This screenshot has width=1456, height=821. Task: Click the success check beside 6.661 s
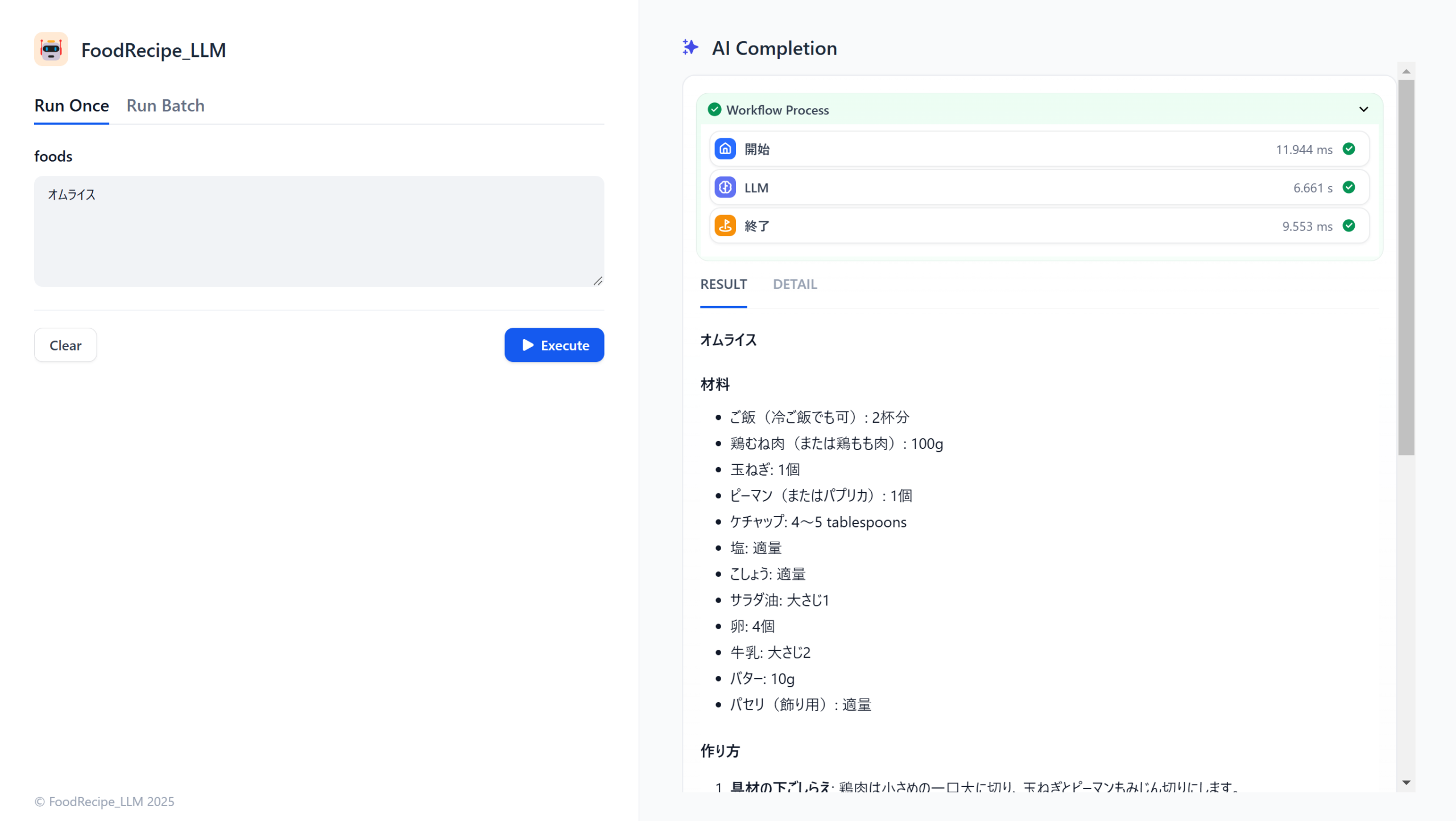coord(1349,187)
